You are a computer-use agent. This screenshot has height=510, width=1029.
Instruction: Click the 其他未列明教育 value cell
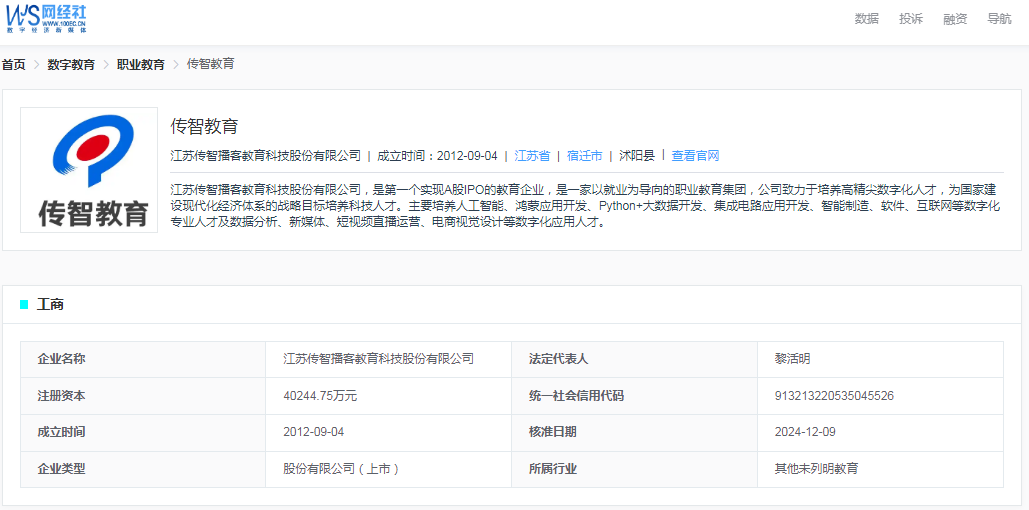[881, 469]
